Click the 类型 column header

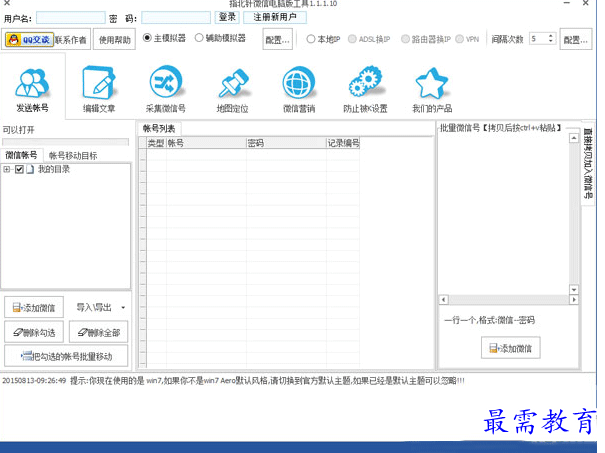click(x=156, y=143)
